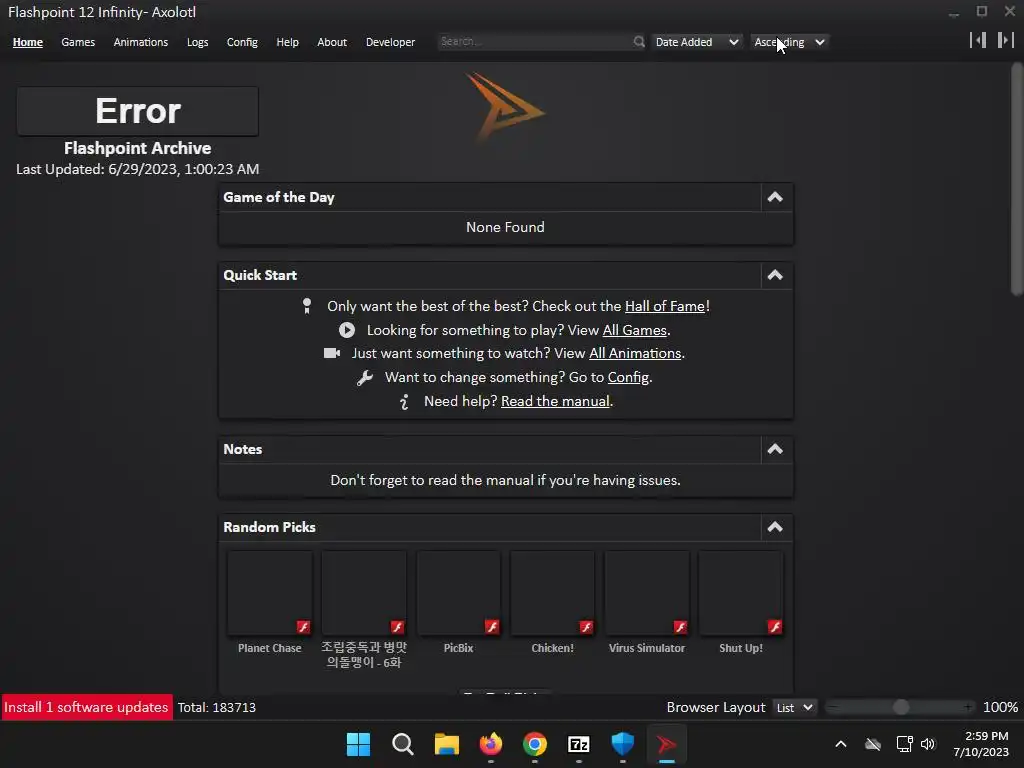Click the All Games link

(x=634, y=330)
